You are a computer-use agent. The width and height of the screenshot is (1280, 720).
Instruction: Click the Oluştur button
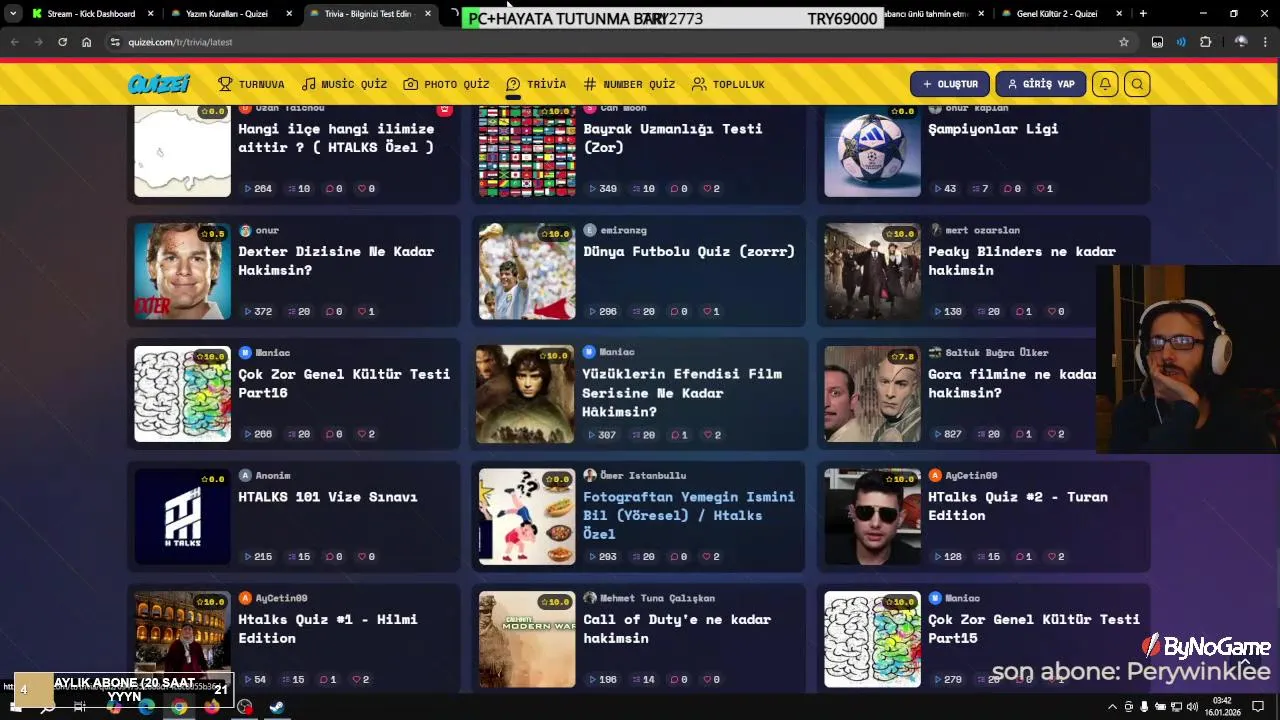click(950, 84)
